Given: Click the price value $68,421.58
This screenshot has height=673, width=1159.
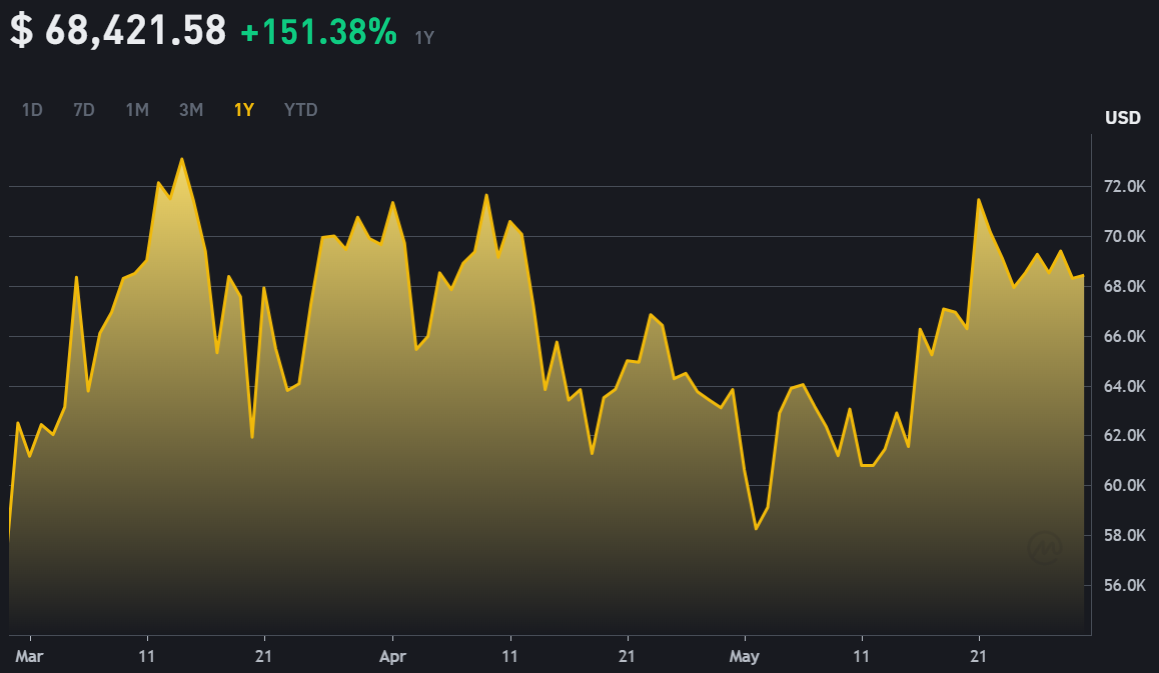Looking at the screenshot, I should (115, 30).
